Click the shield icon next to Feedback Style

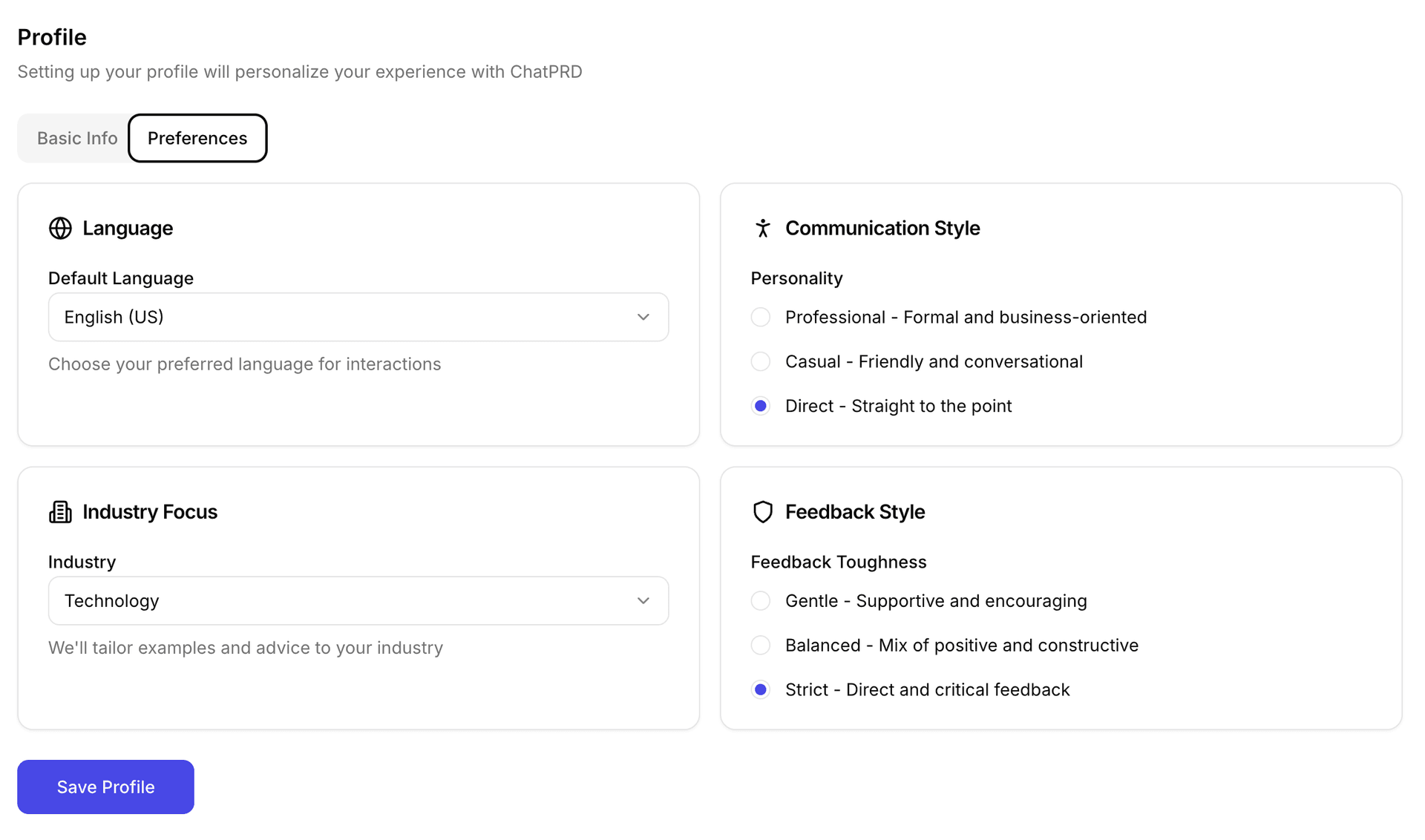pos(762,511)
